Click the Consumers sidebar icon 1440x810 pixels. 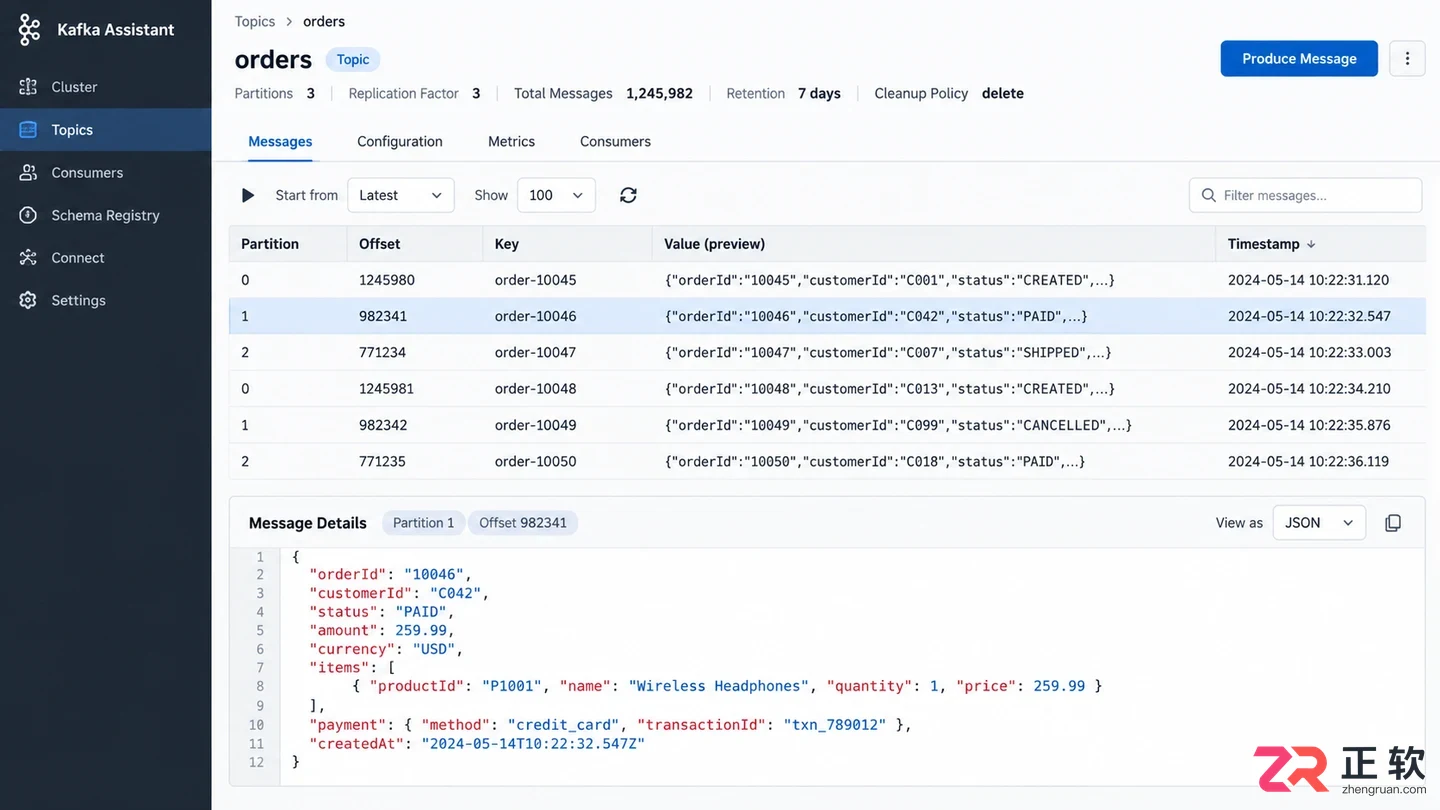coord(28,173)
